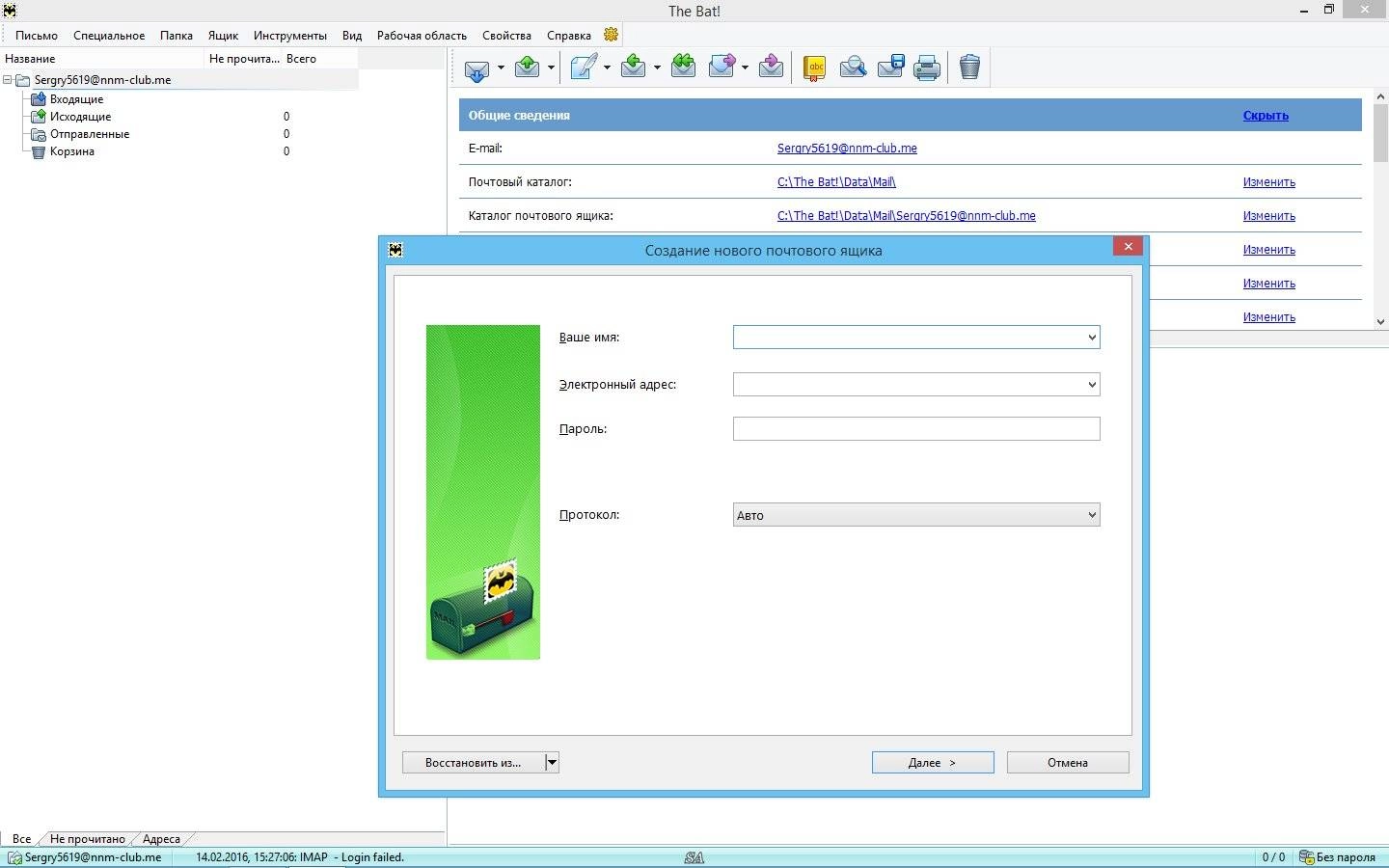
Task: Open the Ваше имя combo box list
Action: (1092, 338)
